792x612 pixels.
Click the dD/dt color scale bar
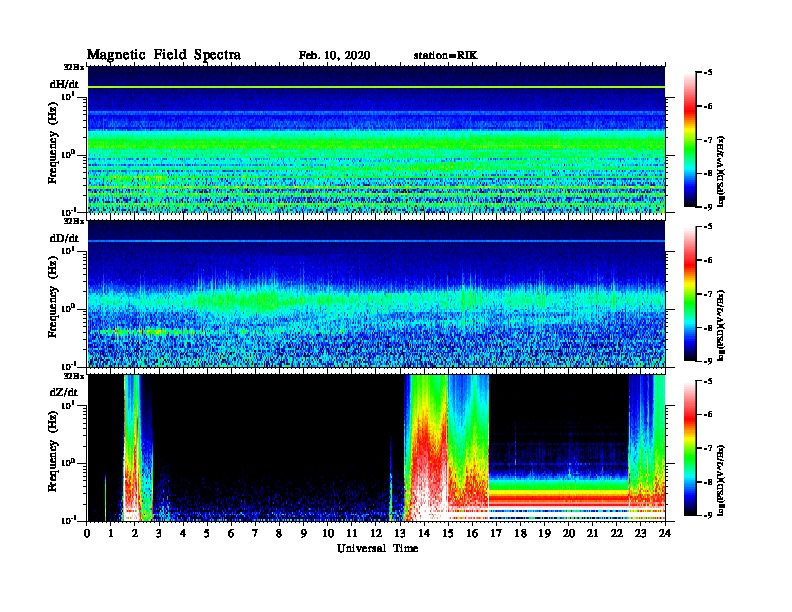point(690,294)
